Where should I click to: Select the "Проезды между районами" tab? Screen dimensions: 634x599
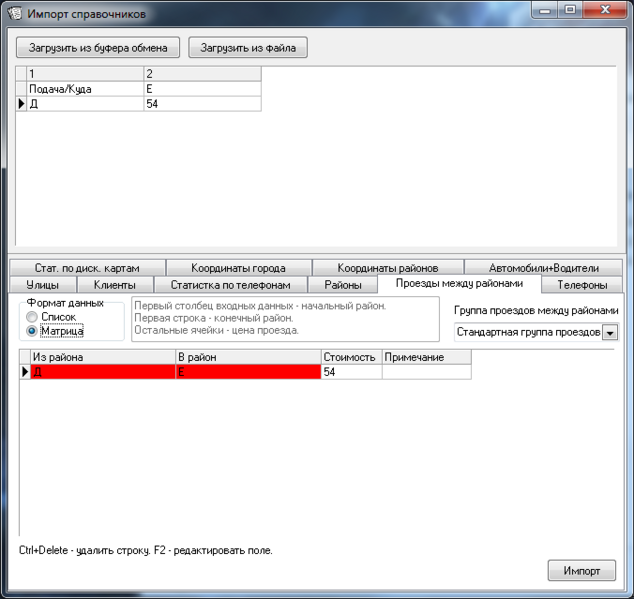[x=459, y=284]
